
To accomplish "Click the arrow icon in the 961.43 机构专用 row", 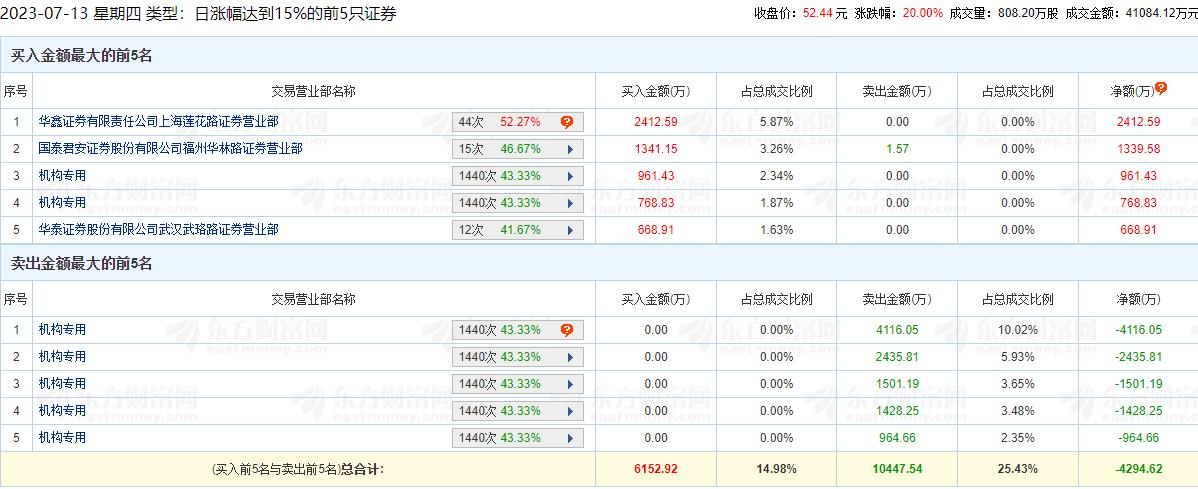I will 569,176.
